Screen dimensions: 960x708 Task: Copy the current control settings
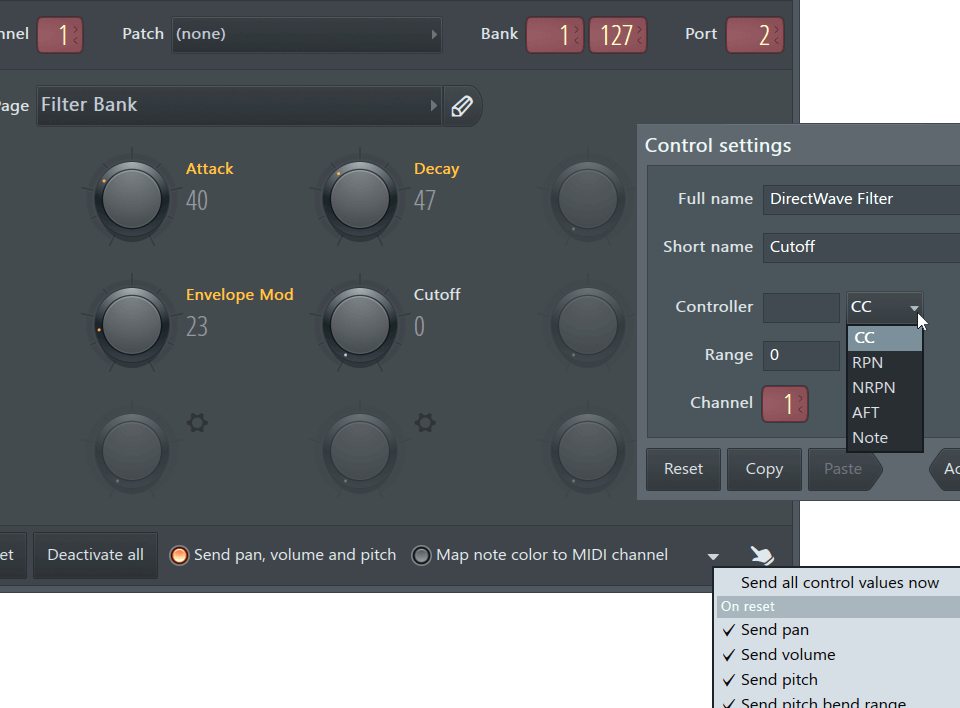pos(764,468)
